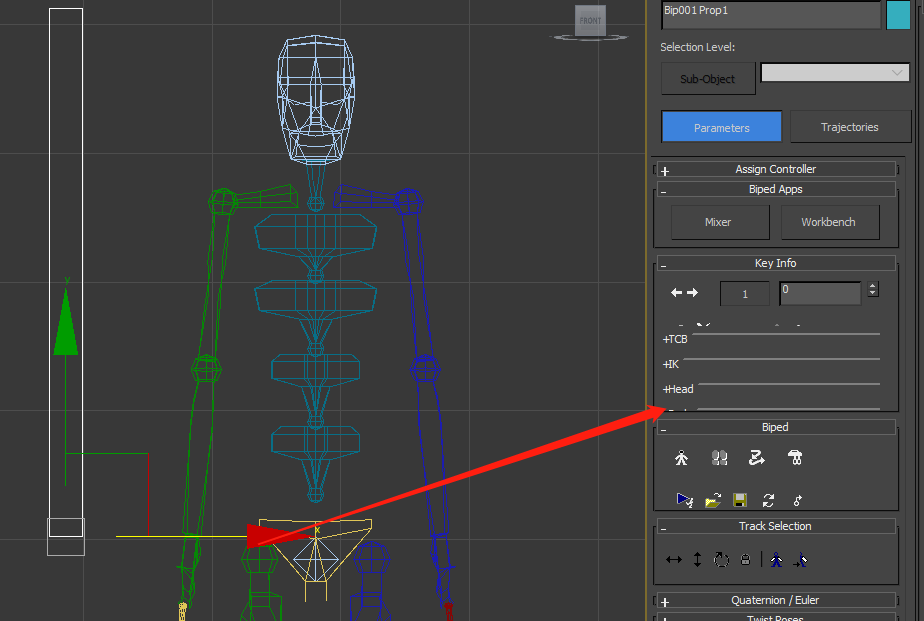Collapse the Biped Apps rollout
924x621 pixels.
click(776, 189)
